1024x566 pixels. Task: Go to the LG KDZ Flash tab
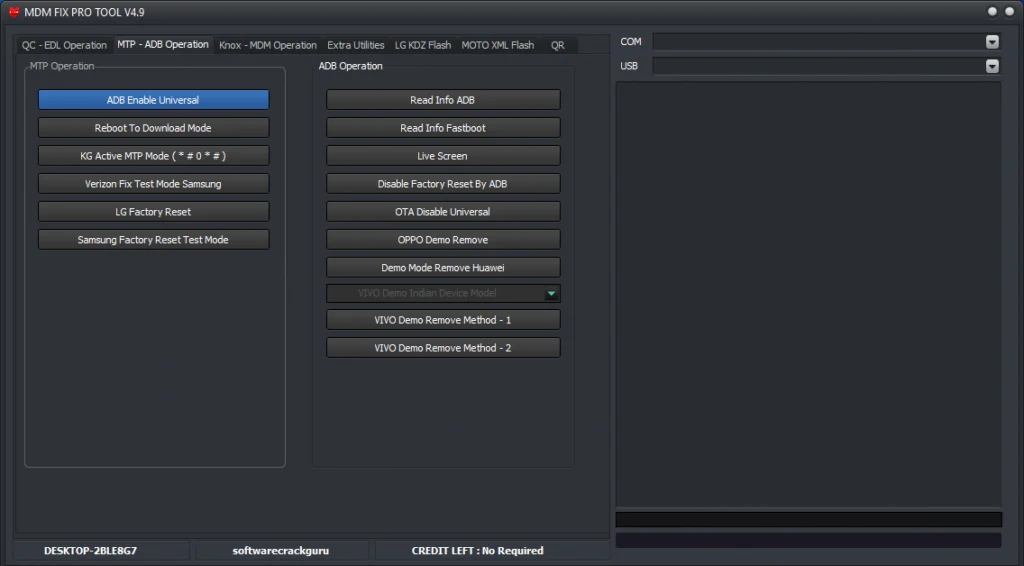tap(423, 45)
